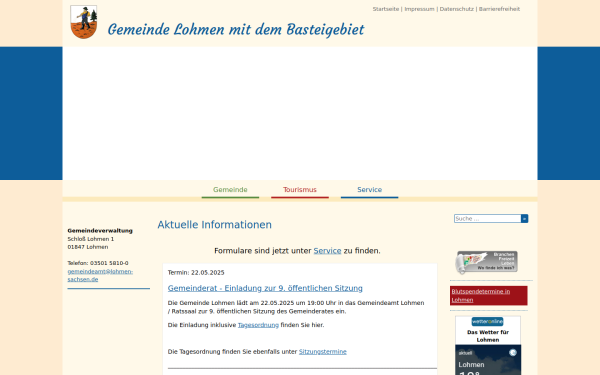Open the Startseite link in header

click(x=386, y=9)
